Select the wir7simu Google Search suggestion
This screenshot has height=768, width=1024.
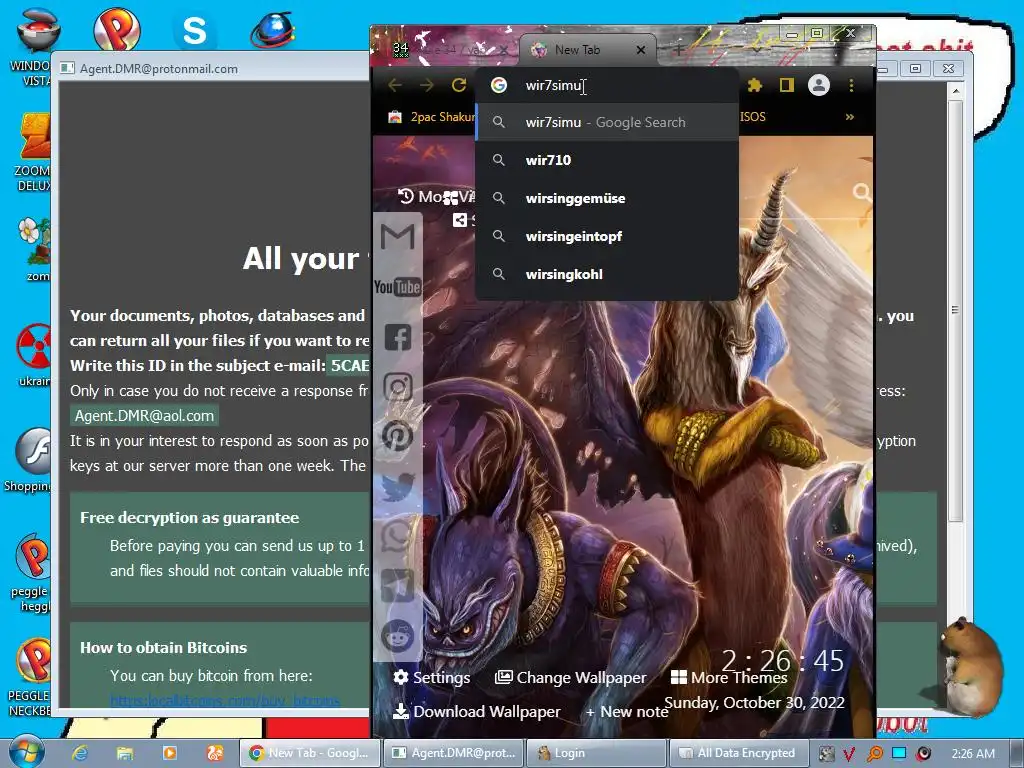(607, 122)
